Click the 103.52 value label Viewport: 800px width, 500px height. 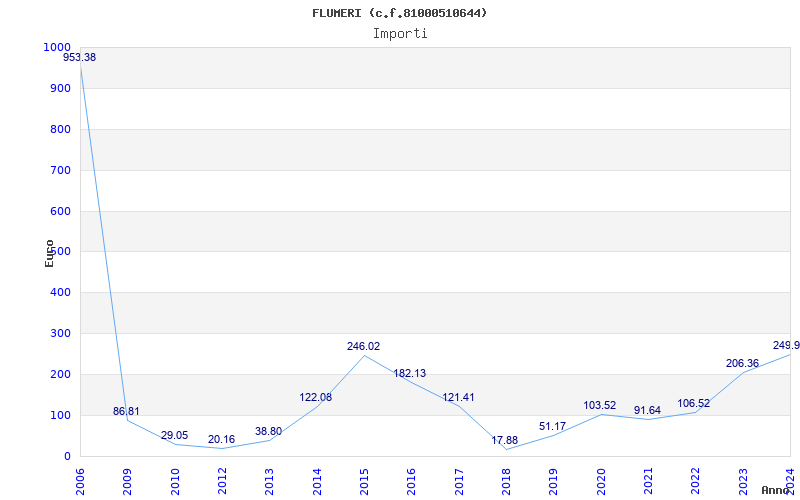click(x=599, y=405)
